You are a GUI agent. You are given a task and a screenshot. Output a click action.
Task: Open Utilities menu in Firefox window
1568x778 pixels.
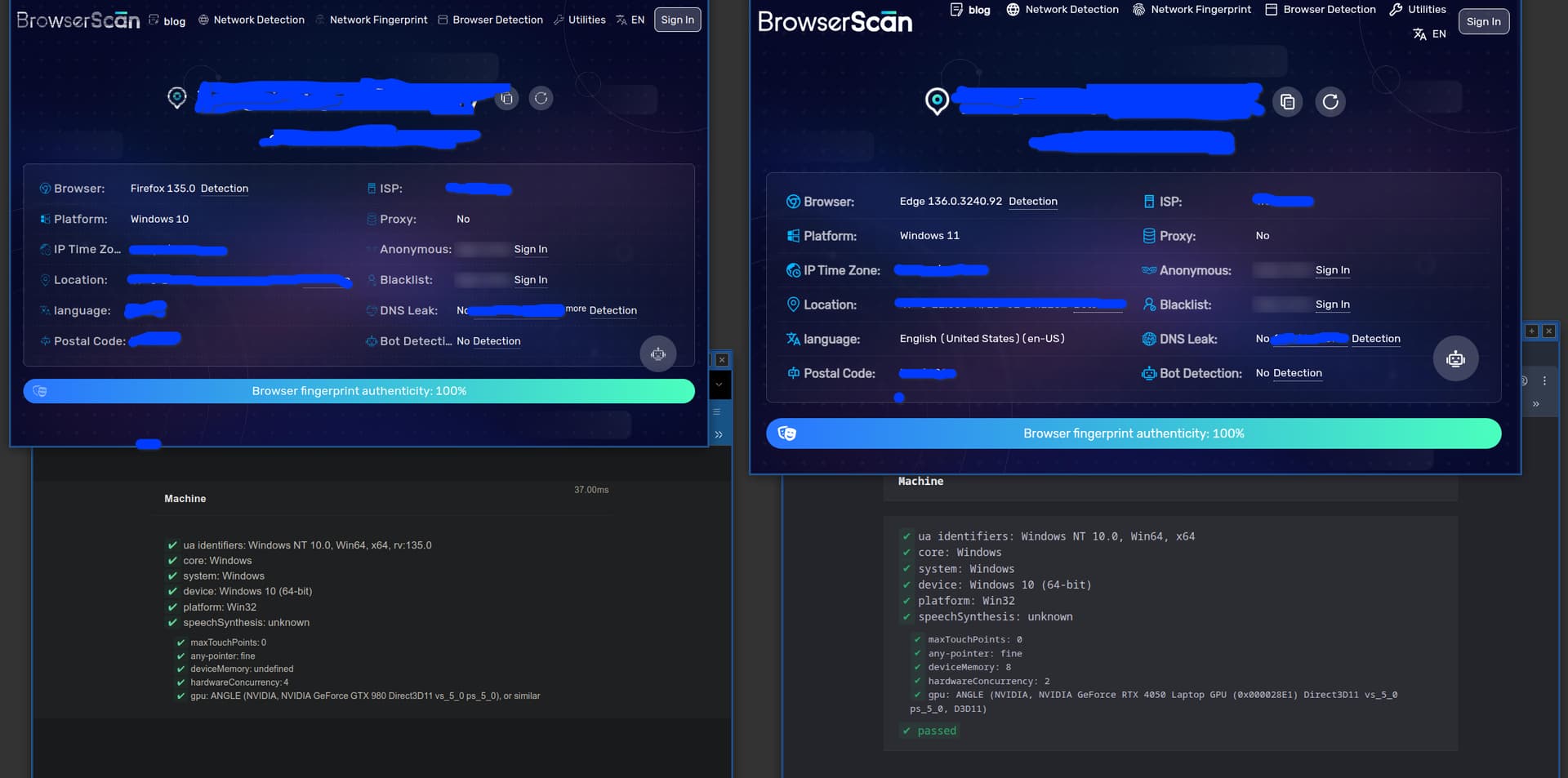pos(580,20)
